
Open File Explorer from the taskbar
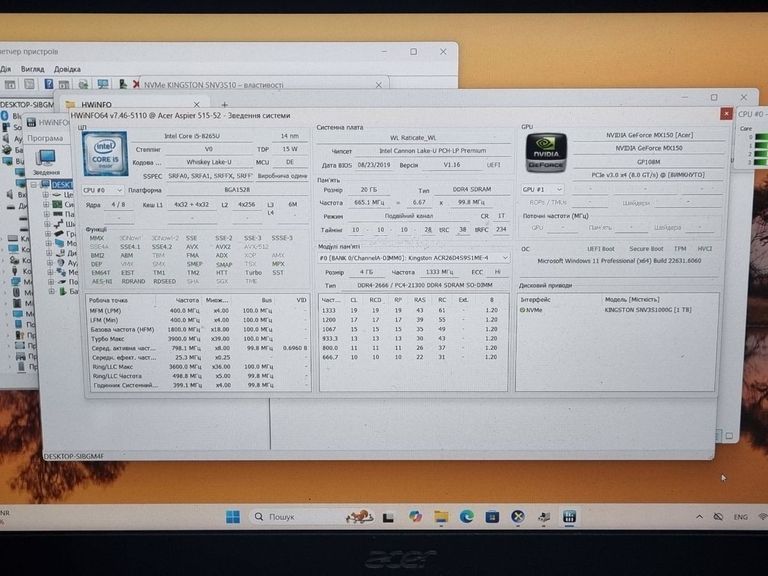pyautogui.click(x=441, y=517)
